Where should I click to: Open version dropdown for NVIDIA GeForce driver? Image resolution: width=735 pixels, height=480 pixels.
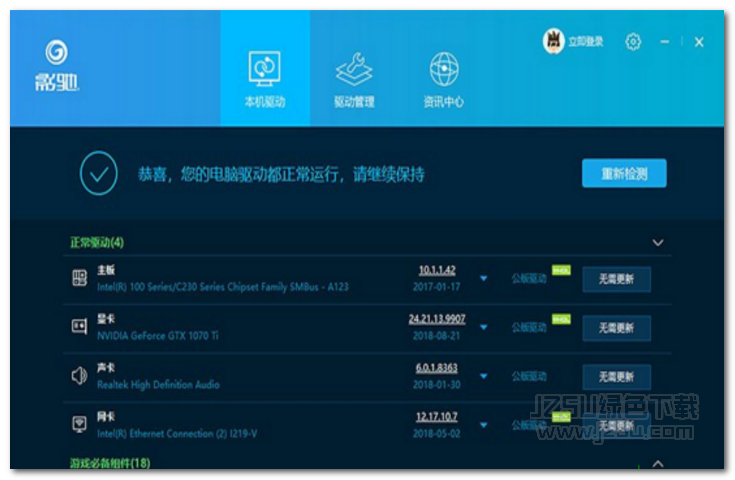[x=484, y=327]
